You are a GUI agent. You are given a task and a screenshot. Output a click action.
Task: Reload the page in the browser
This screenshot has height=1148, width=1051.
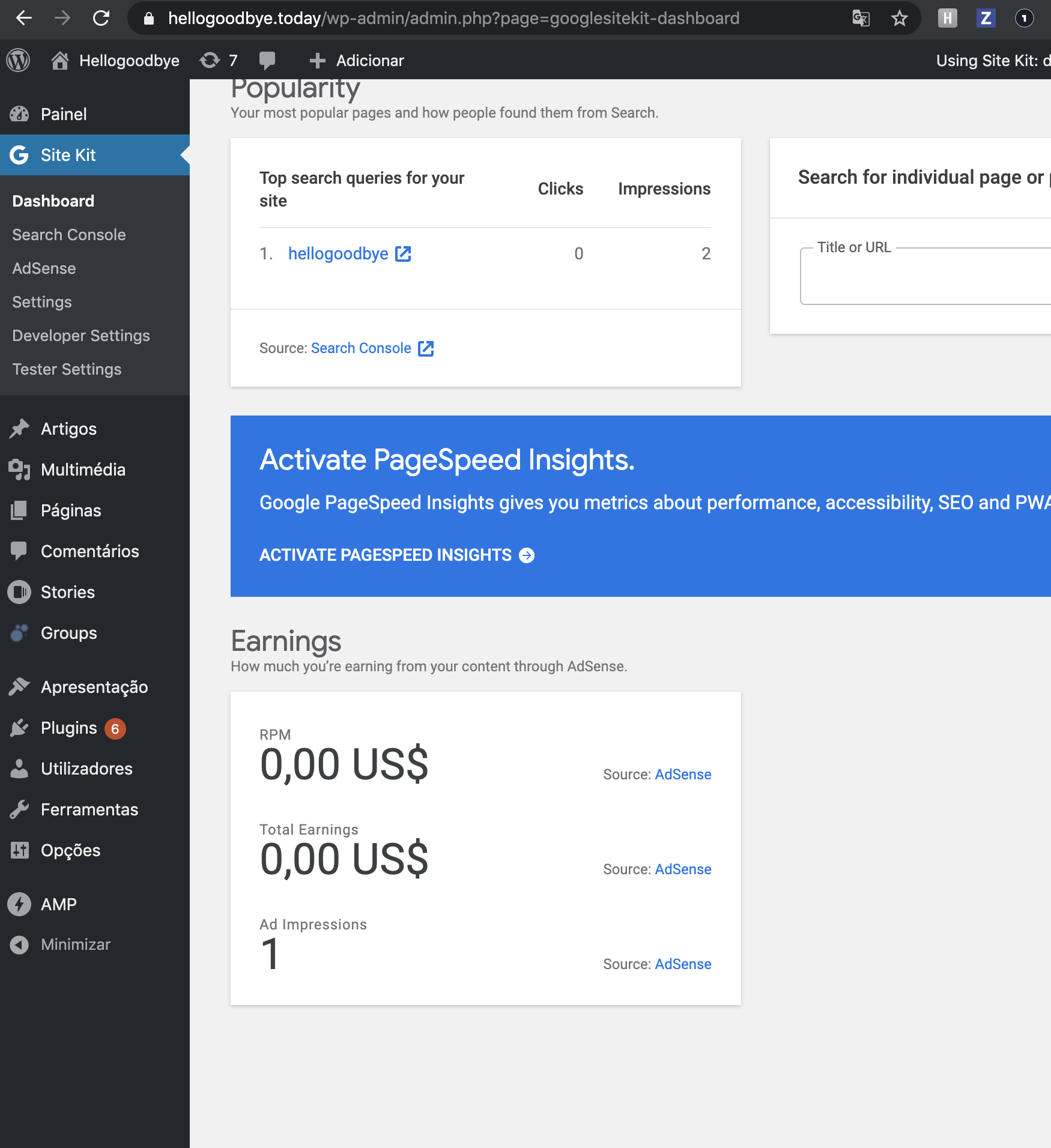[101, 18]
